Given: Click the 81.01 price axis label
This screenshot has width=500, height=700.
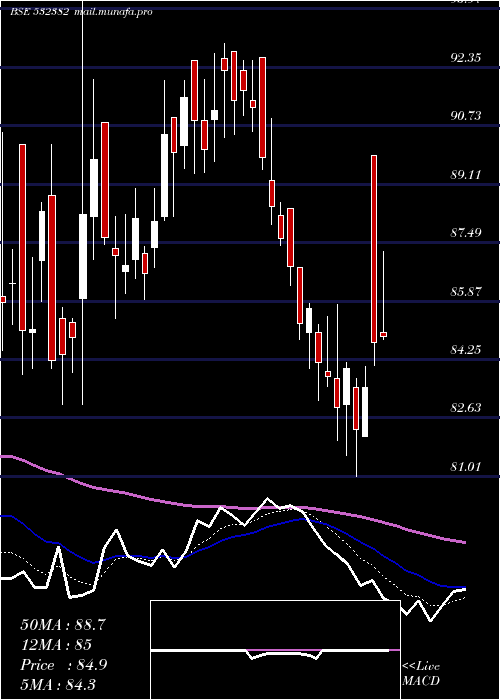Looking at the screenshot, I should (x=466, y=467).
